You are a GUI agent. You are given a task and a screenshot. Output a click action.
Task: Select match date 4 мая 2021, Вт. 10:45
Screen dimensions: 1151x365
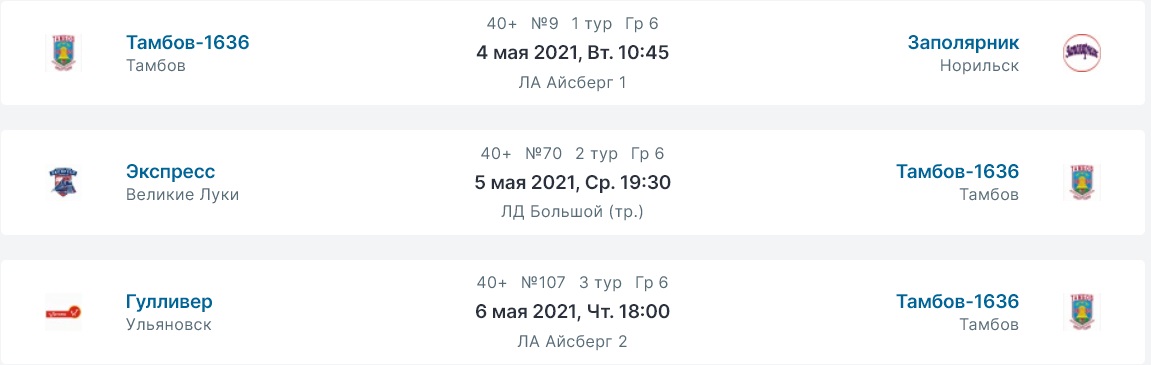[573, 53]
